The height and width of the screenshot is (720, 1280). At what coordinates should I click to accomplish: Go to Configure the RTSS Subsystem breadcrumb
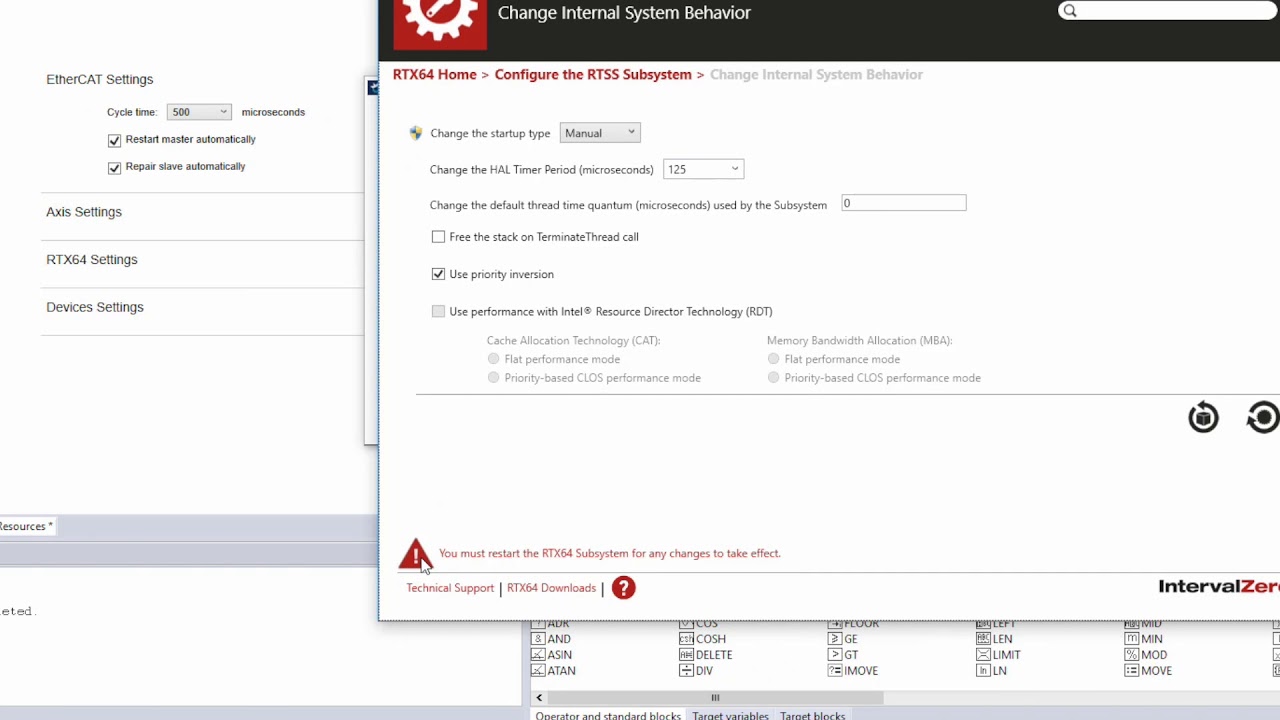point(593,75)
